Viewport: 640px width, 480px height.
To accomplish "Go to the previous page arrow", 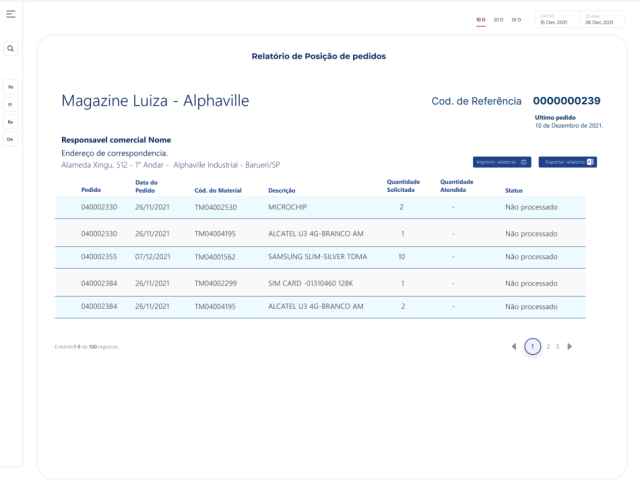I will click(514, 347).
